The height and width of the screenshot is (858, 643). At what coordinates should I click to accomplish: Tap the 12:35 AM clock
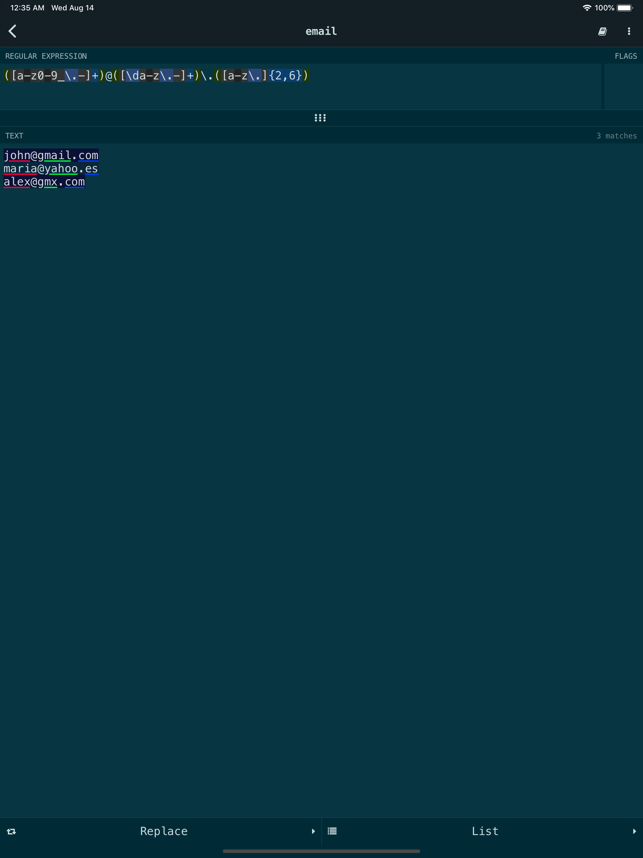[27, 8]
